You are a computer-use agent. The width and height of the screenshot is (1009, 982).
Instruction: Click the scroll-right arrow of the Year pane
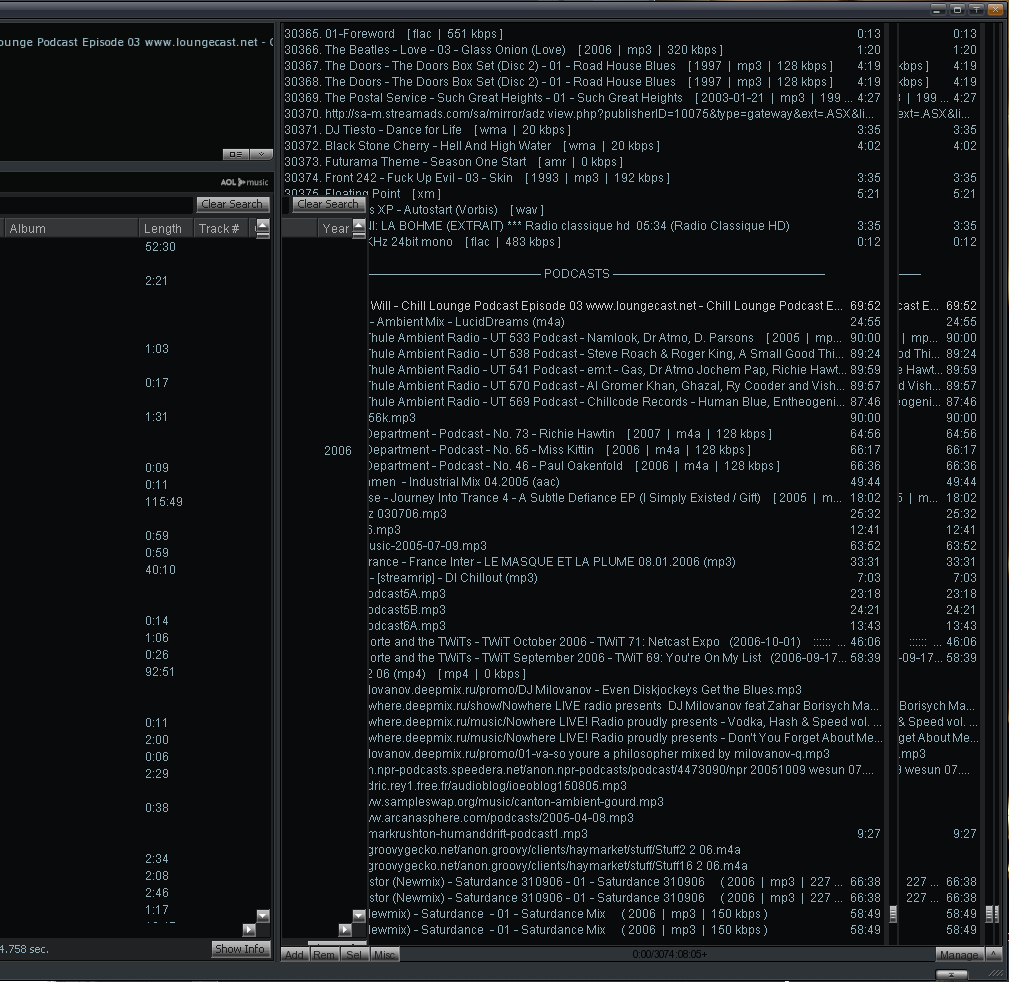(346, 929)
